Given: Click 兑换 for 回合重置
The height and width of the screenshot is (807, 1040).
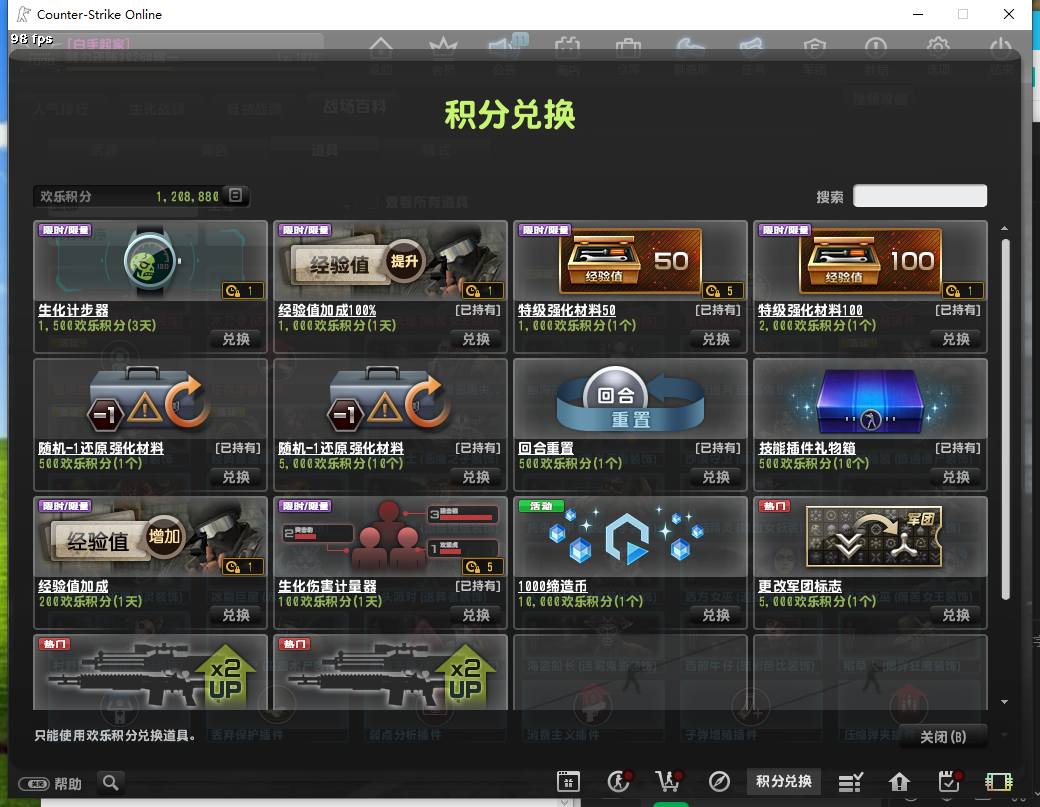Looking at the screenshot, I should point(716,477).
